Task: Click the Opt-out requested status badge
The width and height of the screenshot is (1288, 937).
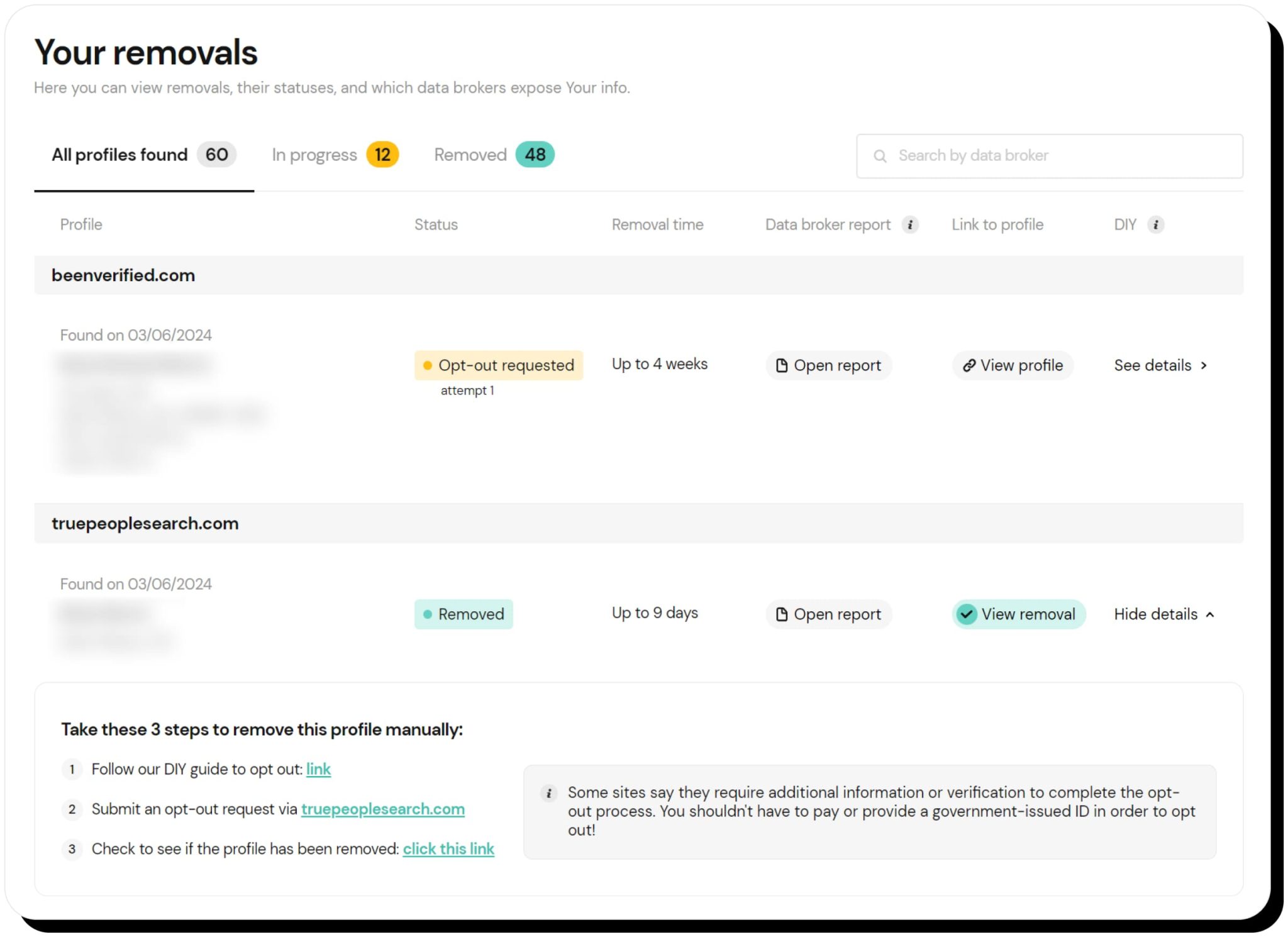Action: (499, 365)
